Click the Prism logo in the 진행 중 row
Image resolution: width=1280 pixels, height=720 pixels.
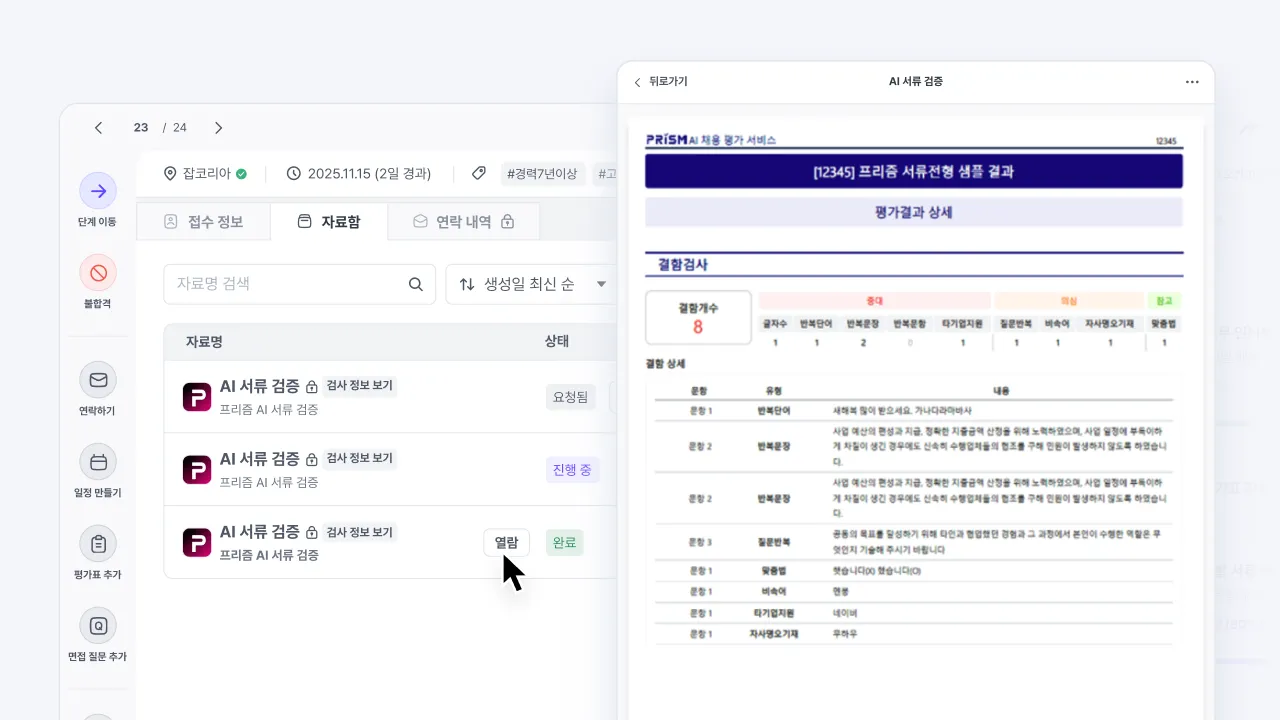(x=197, y=470)
